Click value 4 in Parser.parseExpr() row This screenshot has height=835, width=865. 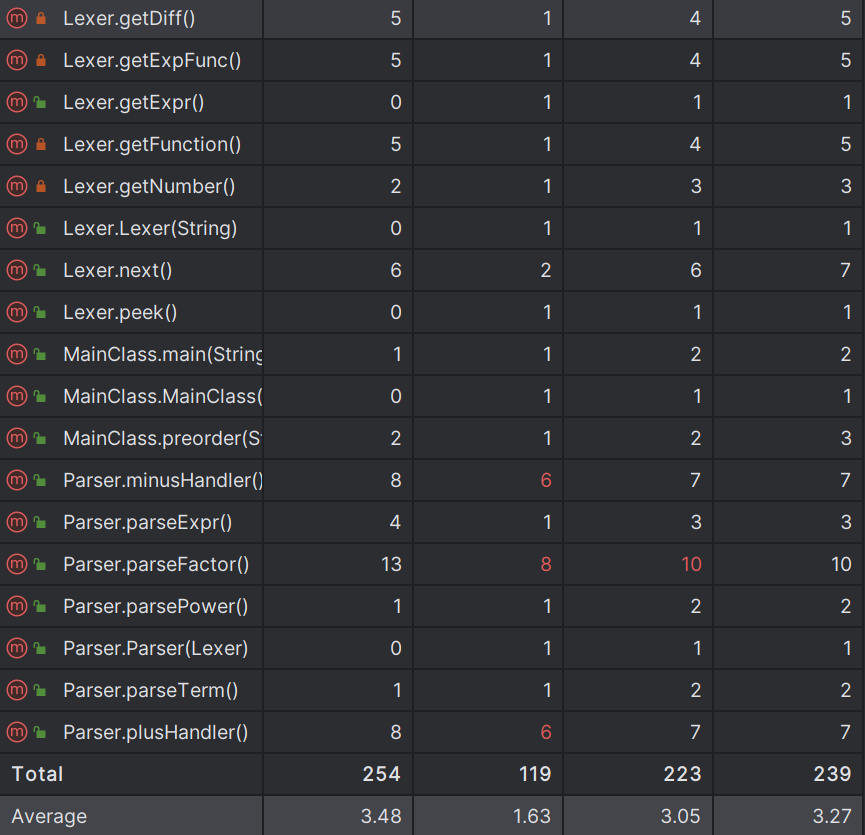coord(395,522)
